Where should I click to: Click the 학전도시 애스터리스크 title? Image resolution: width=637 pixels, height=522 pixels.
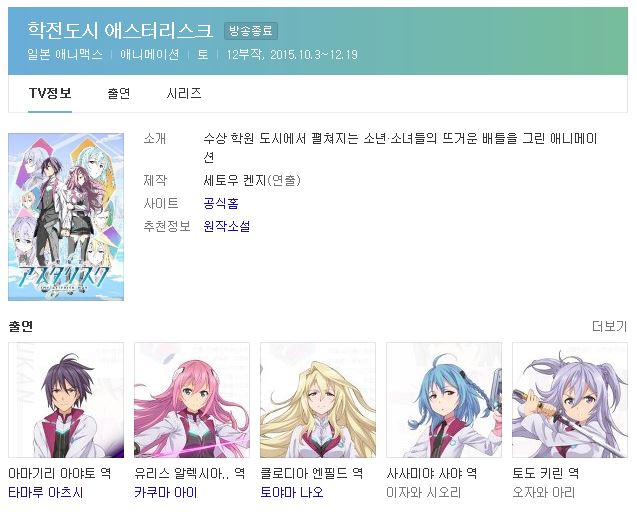pyautogui.click(x=120, y=30)
